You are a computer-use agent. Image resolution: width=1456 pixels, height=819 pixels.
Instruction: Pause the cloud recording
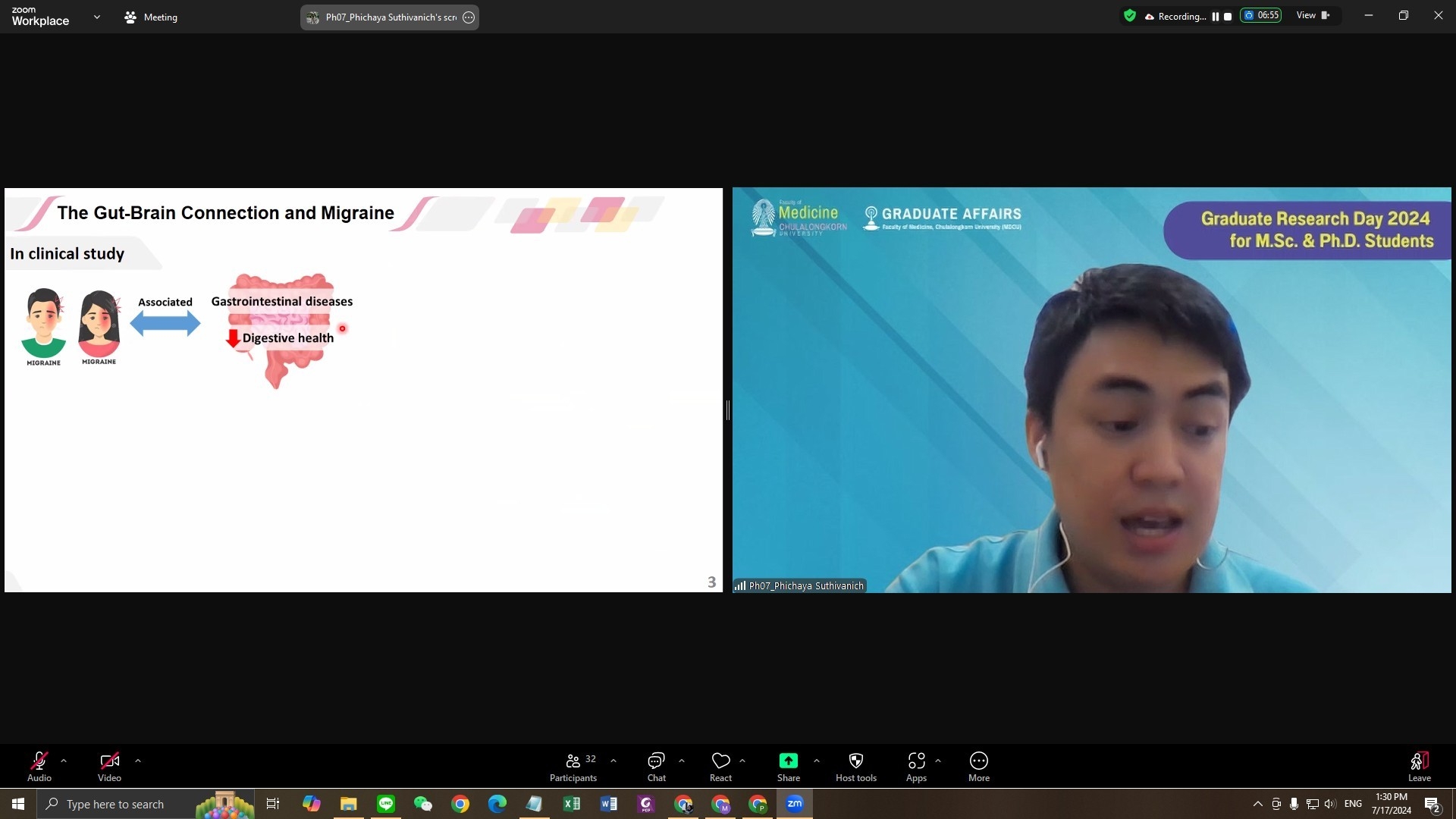[x=1216, y=17]
